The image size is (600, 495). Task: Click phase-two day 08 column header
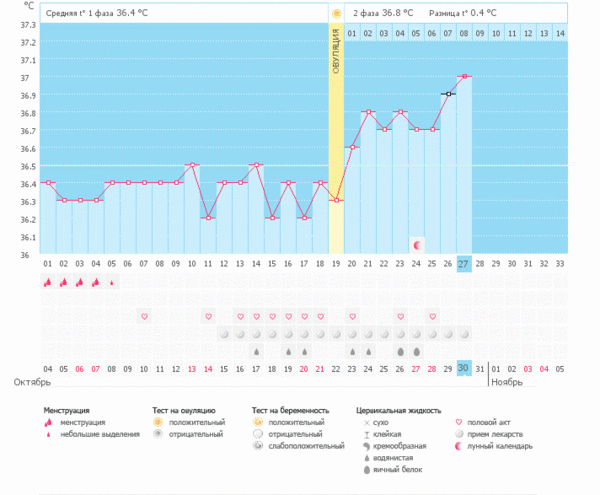(465, 34)
